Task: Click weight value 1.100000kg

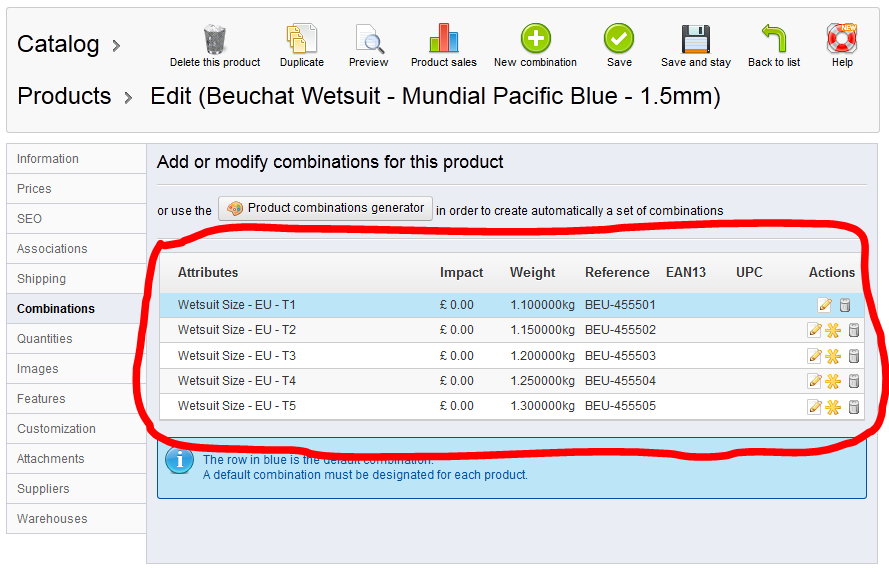Action: tap(543, 305)
